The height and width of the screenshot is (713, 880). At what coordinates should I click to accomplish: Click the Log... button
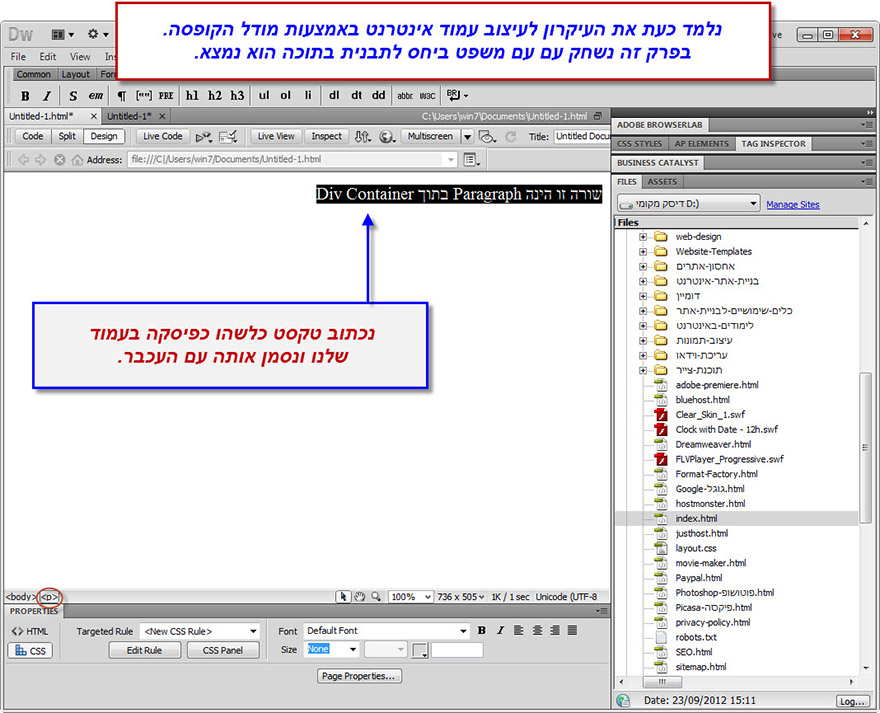coord(851,701)
